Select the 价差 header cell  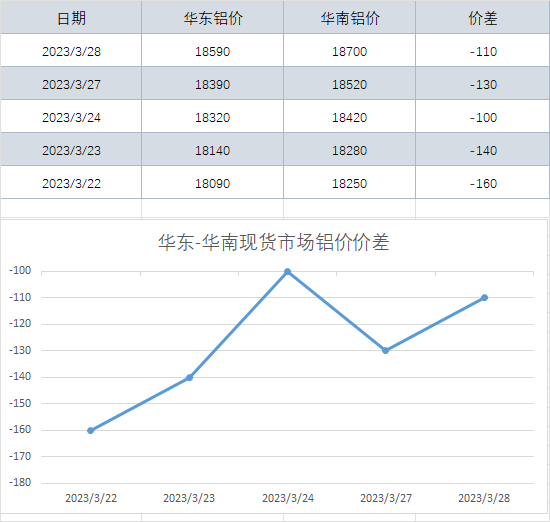pyautogui.click(x=483, y=18)
